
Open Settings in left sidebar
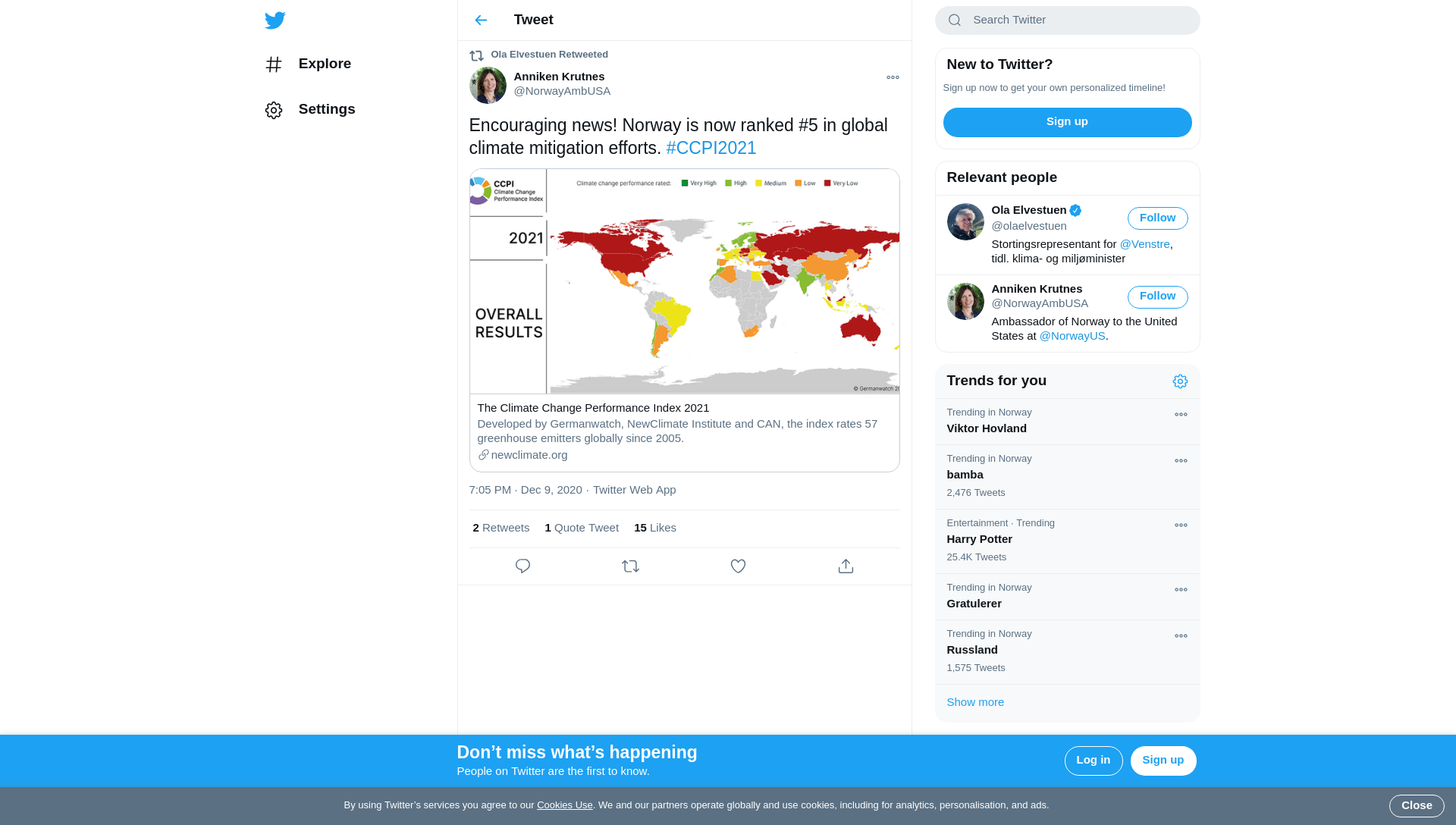[310, 110]
